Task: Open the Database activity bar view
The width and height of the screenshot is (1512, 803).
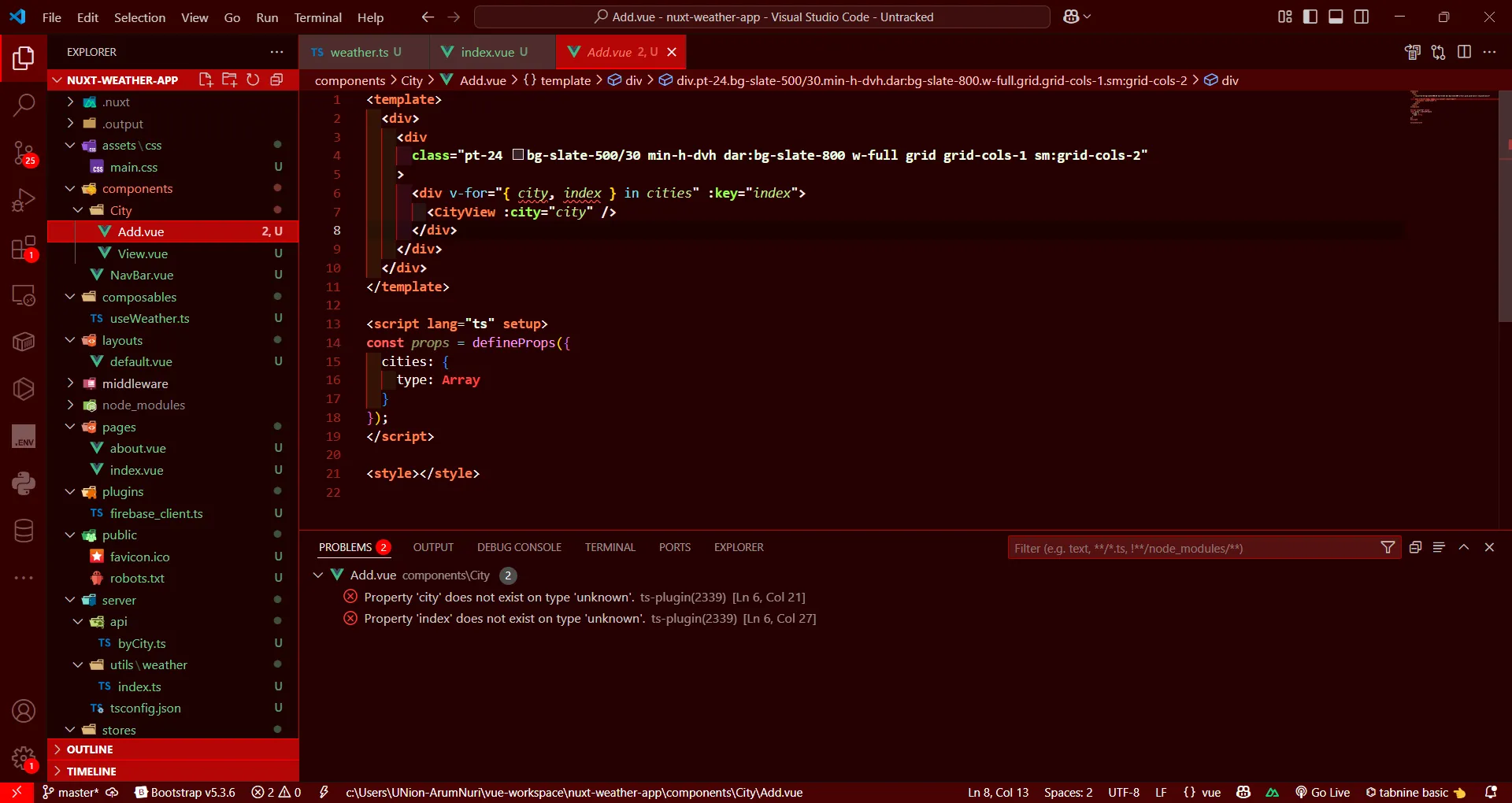Action: click(x=24, y=531)
